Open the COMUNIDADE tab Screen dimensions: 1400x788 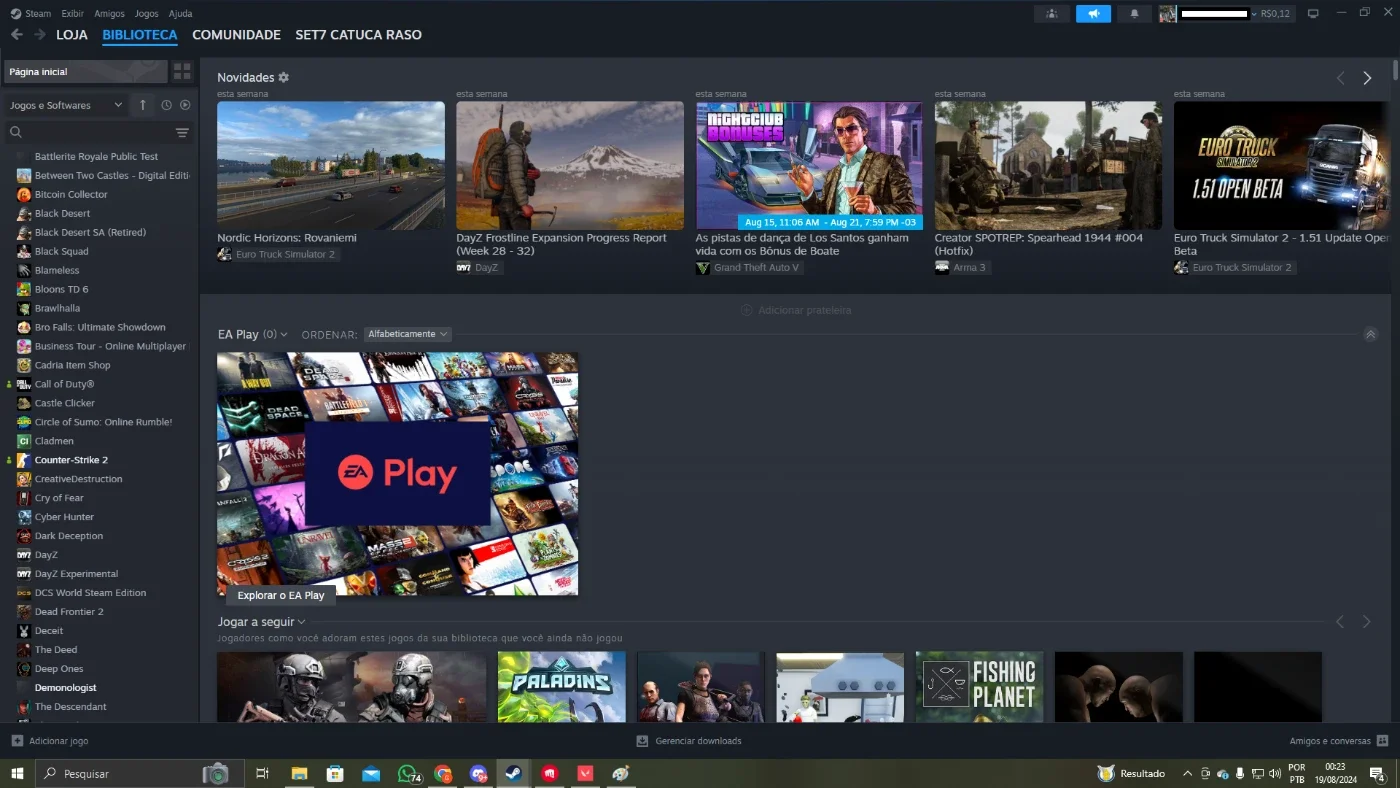coord(236,35)
